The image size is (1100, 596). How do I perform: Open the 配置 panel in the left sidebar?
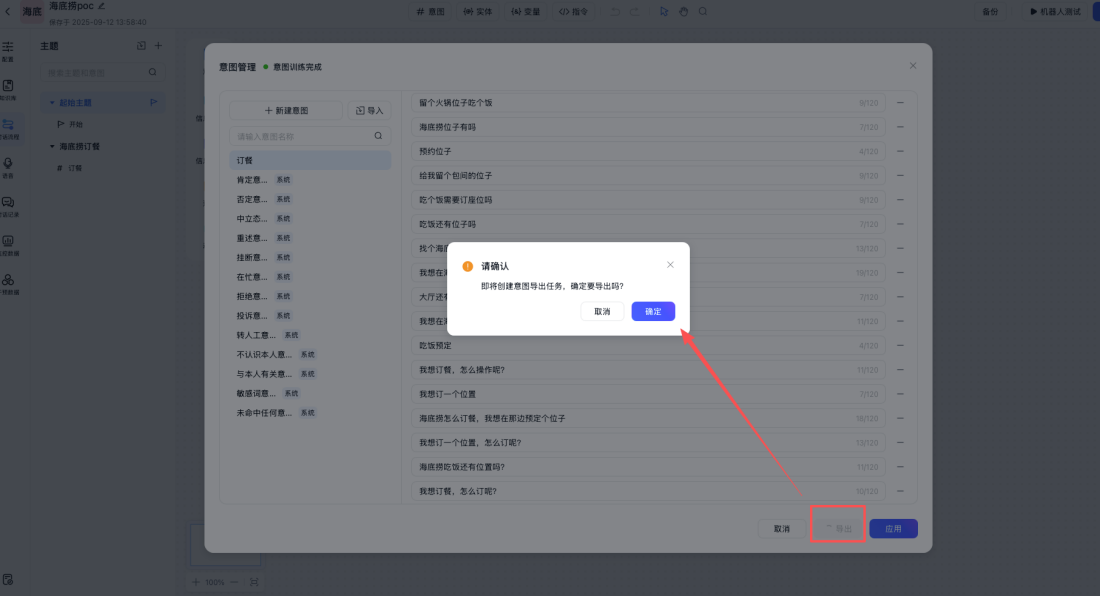tap(8, 48)
